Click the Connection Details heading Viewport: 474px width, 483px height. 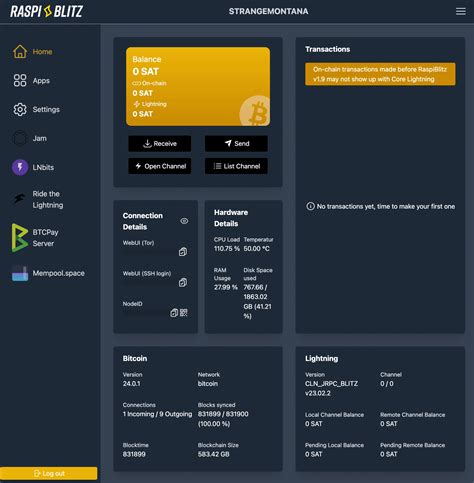(143, 221)
